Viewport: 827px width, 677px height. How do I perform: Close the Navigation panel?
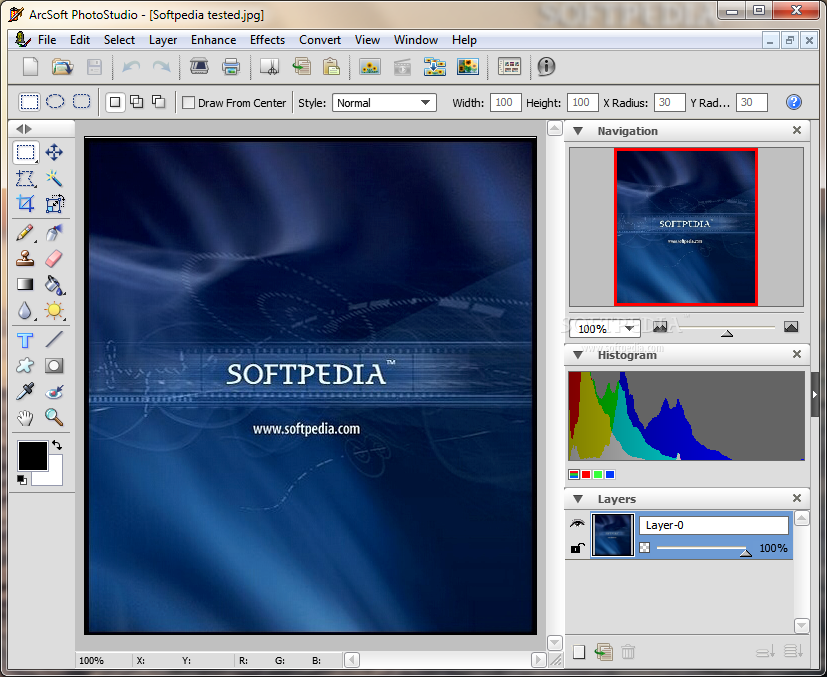[797, 130]
